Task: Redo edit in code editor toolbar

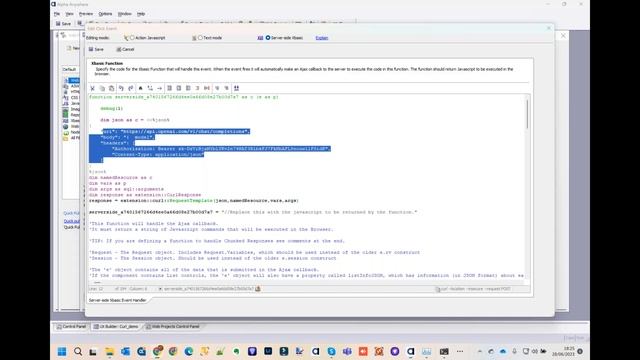Action: (131, 88)
